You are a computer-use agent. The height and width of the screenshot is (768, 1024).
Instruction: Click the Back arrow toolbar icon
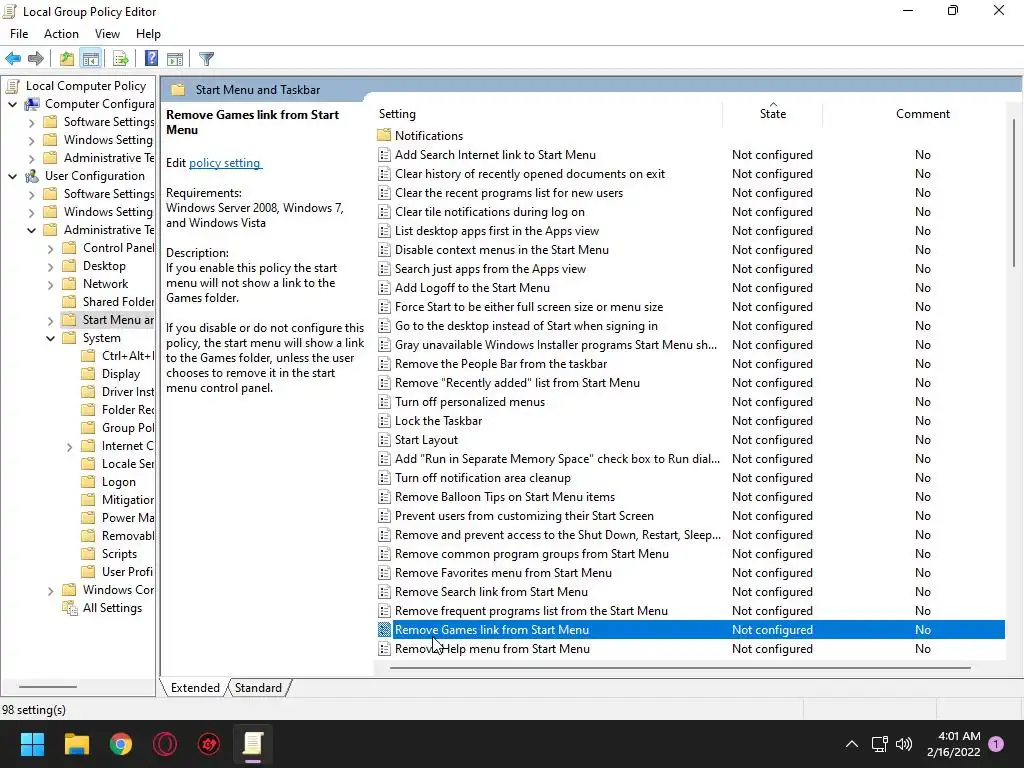coord(13,59)
